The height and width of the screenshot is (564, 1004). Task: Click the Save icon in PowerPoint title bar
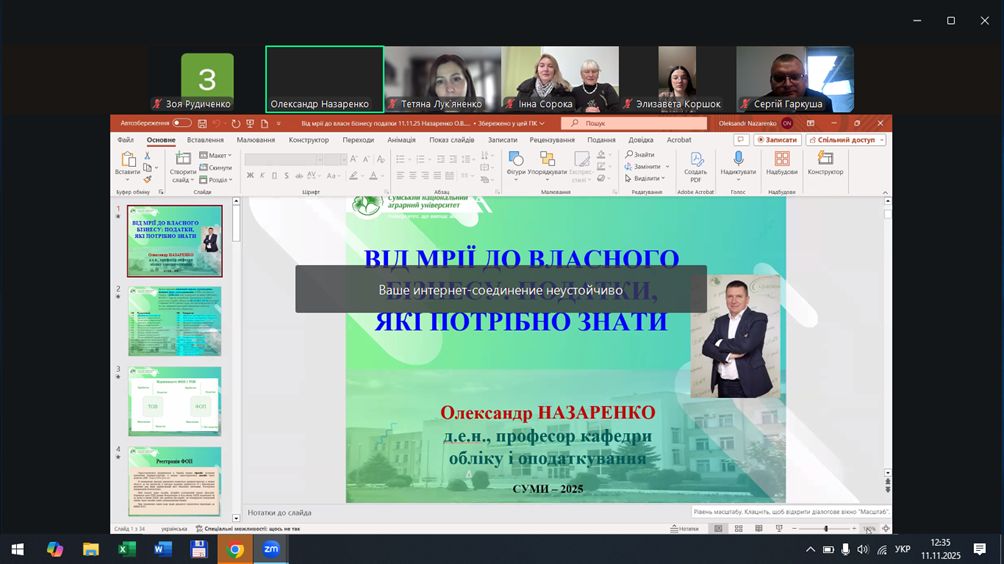pos(202,123)
